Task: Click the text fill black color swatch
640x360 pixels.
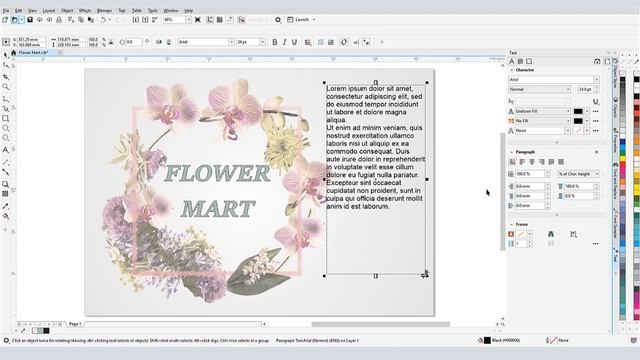Action: (x=578, y=111)
